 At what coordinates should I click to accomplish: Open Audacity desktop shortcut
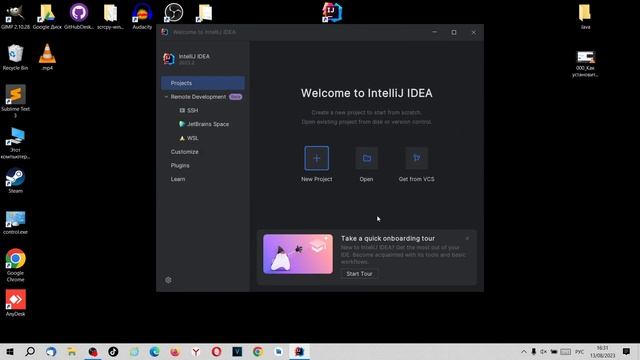click(142, 16)
